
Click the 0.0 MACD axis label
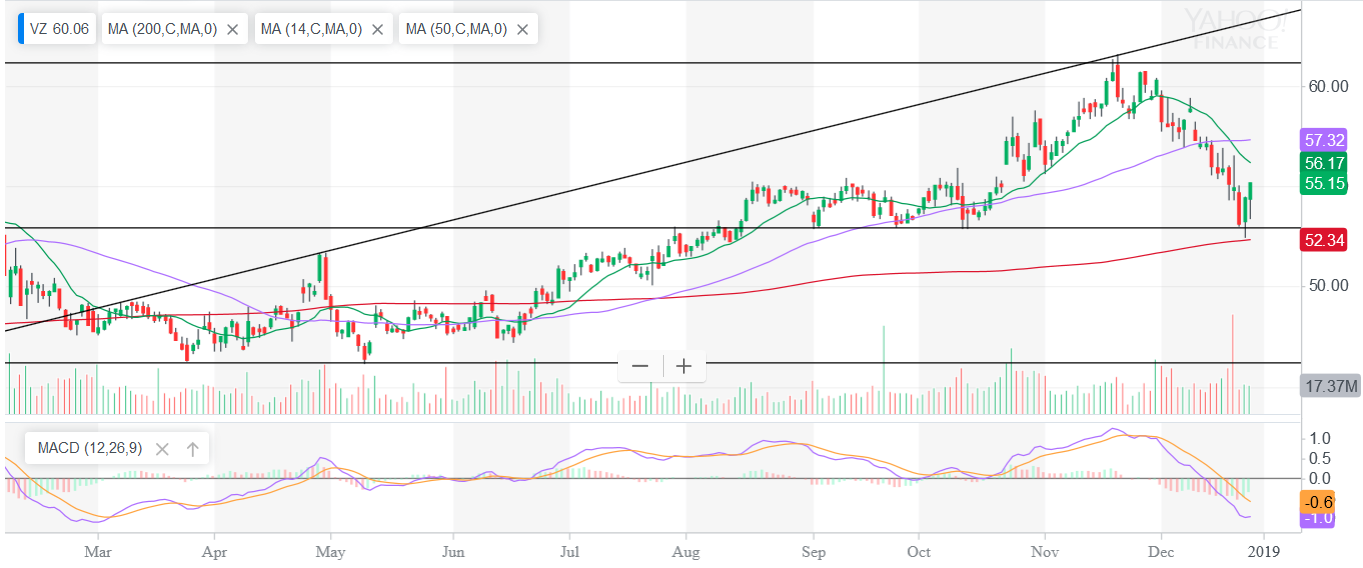click(1319, 478)
